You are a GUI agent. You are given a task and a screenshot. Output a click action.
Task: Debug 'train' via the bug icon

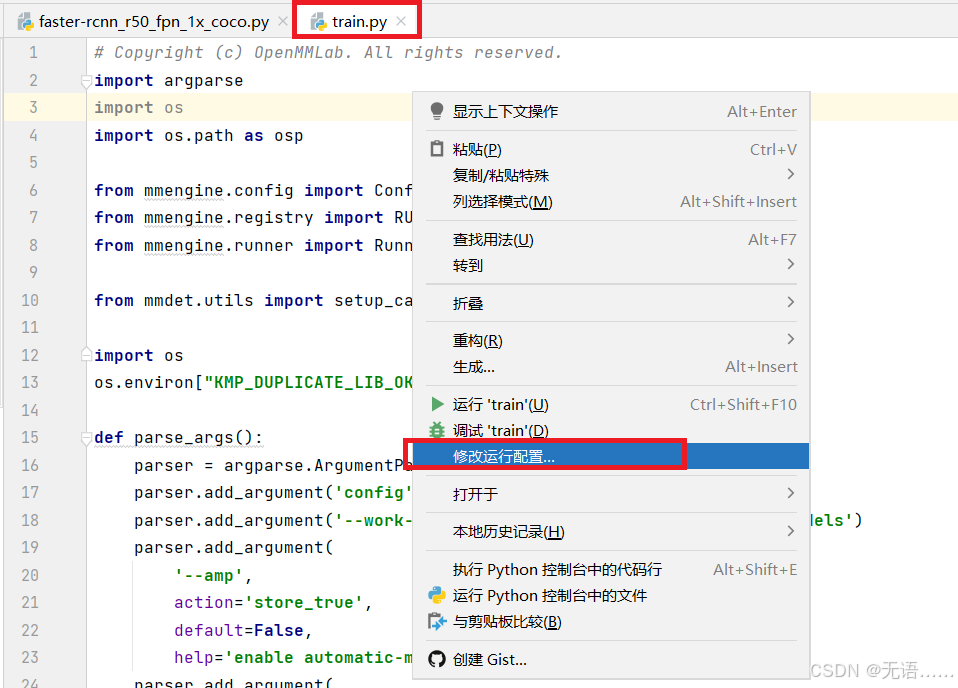437,429
